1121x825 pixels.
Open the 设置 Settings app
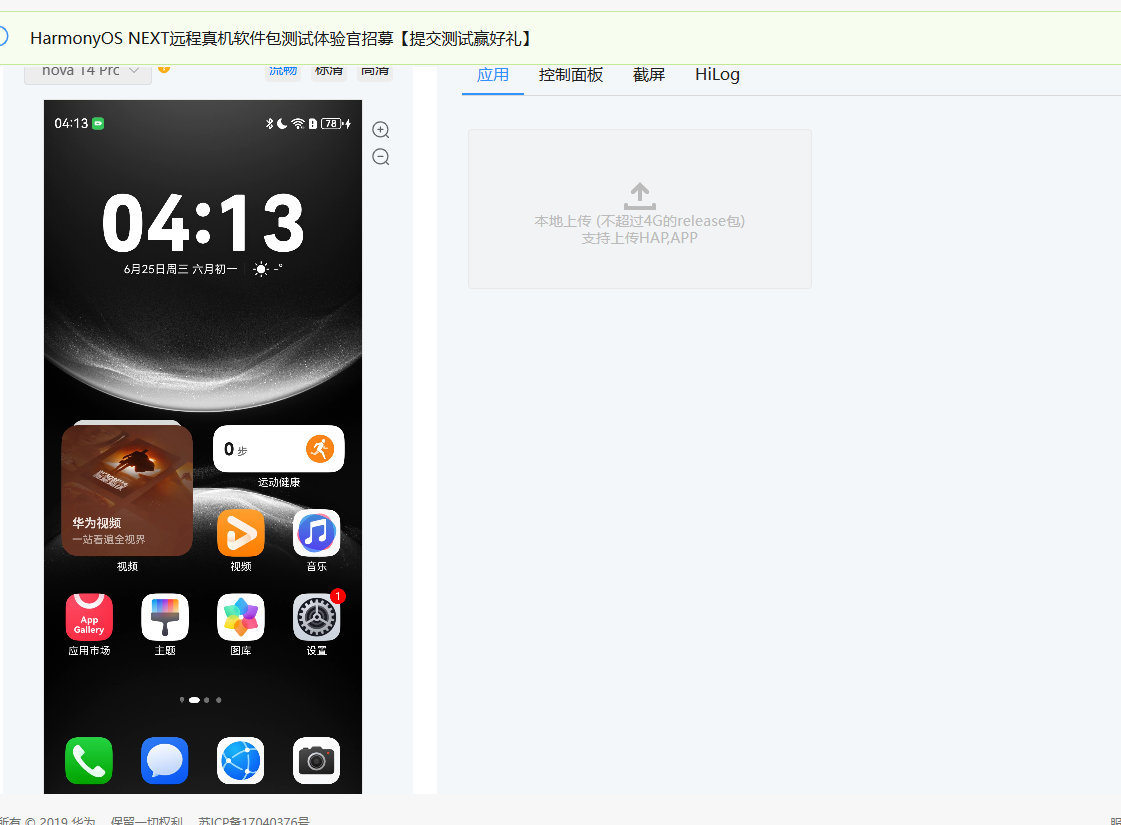click(x=316, y=619)
